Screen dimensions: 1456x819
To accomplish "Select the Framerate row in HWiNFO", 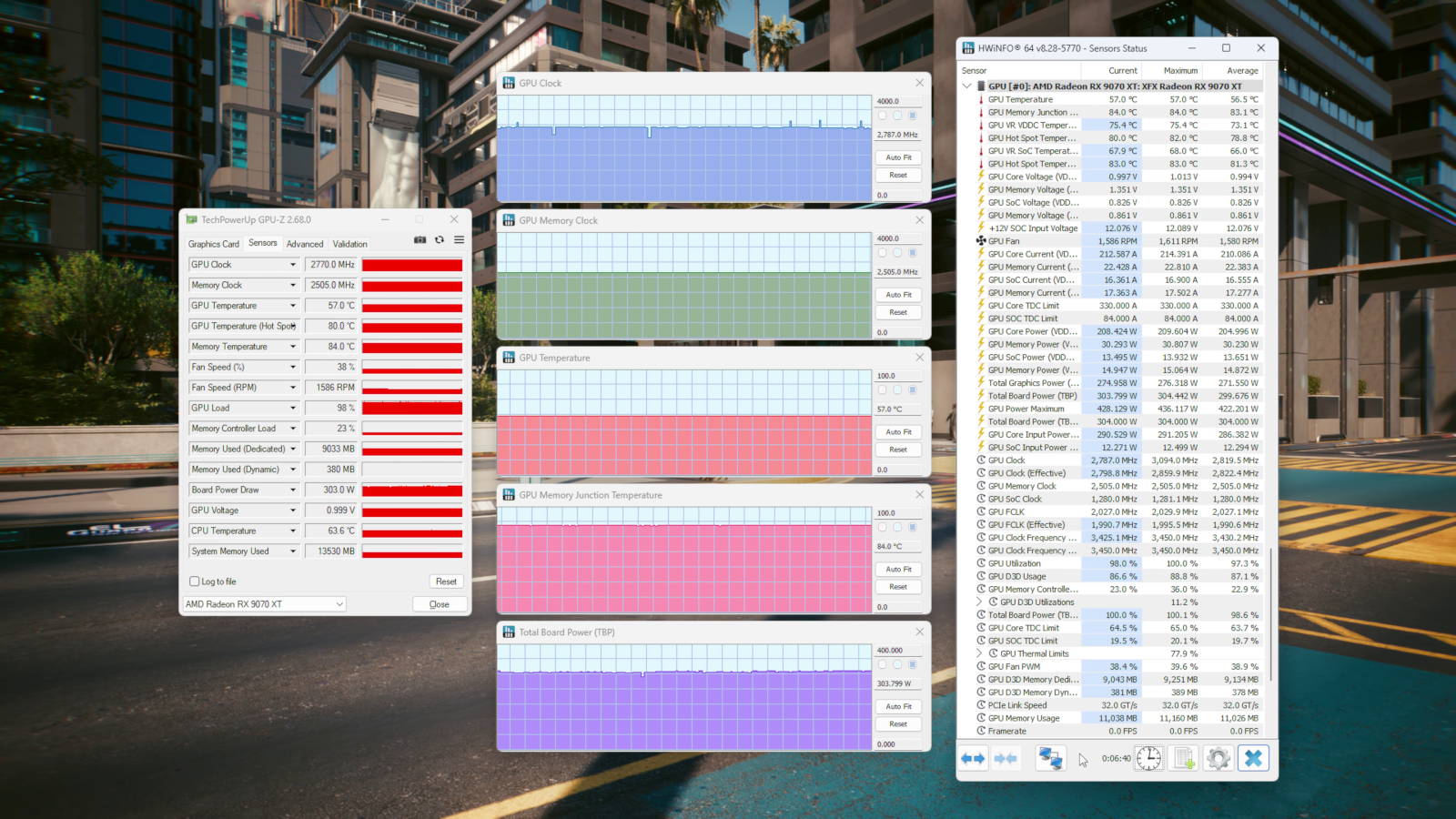I will click(x=1118, y=732).
